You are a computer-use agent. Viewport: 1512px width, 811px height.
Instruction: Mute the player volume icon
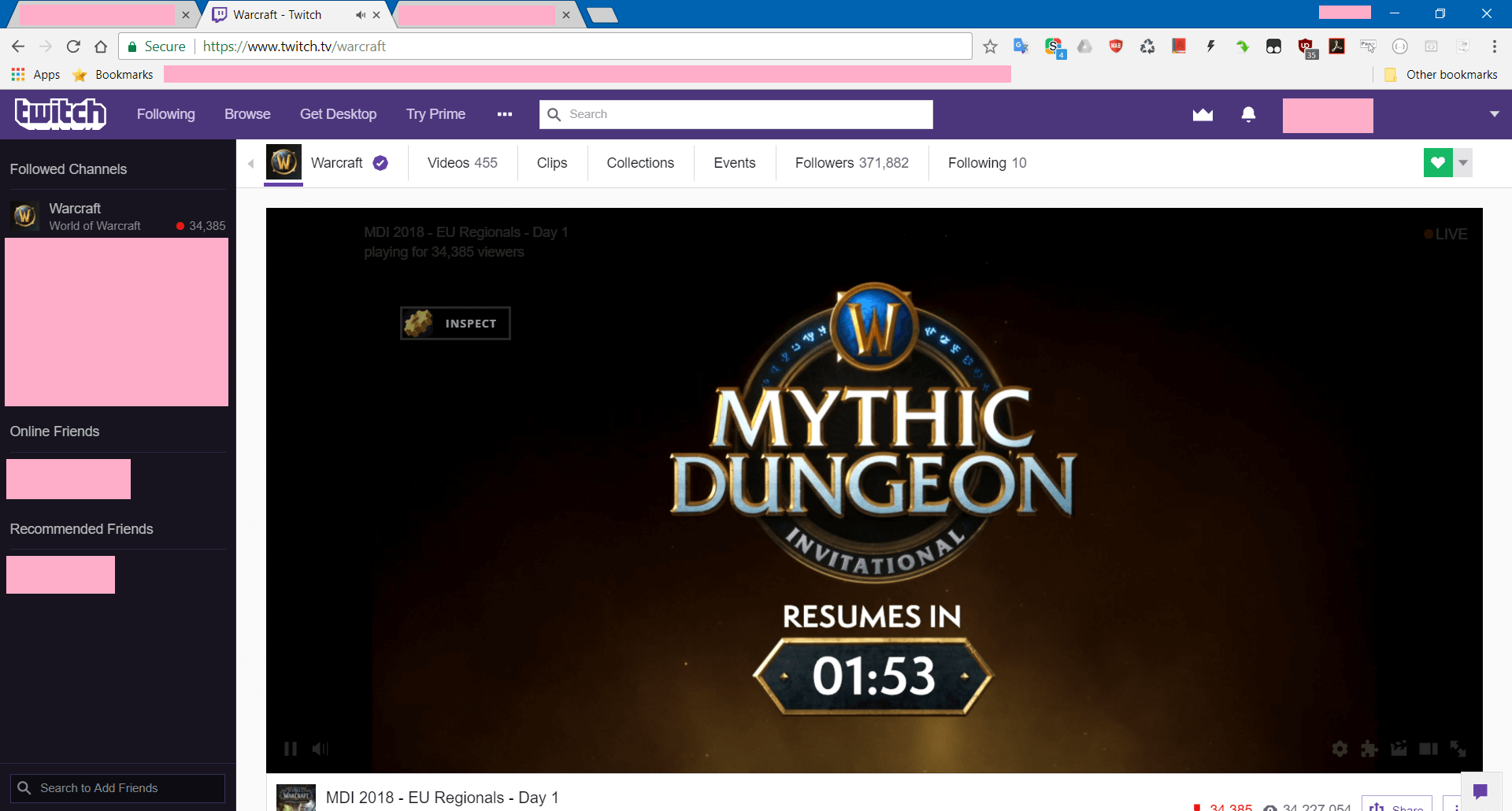click(x=320, y=749)
